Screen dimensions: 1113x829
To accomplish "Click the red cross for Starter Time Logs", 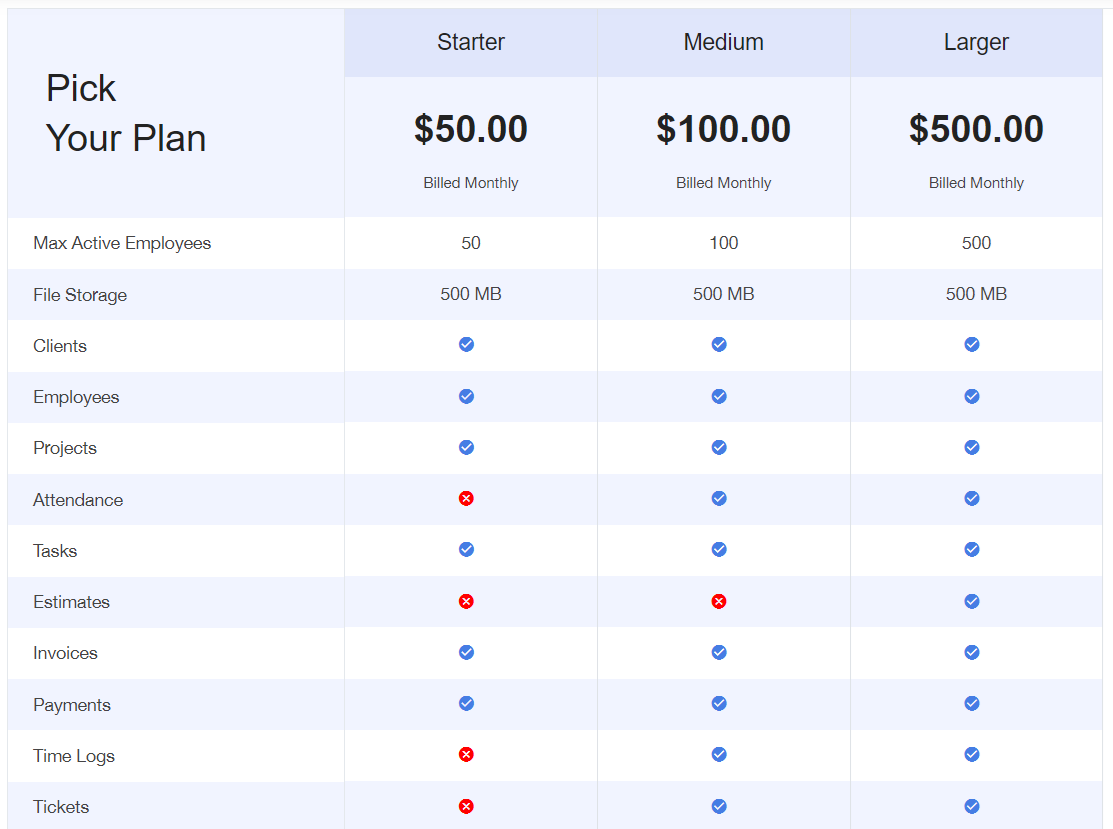I will 466,754.
